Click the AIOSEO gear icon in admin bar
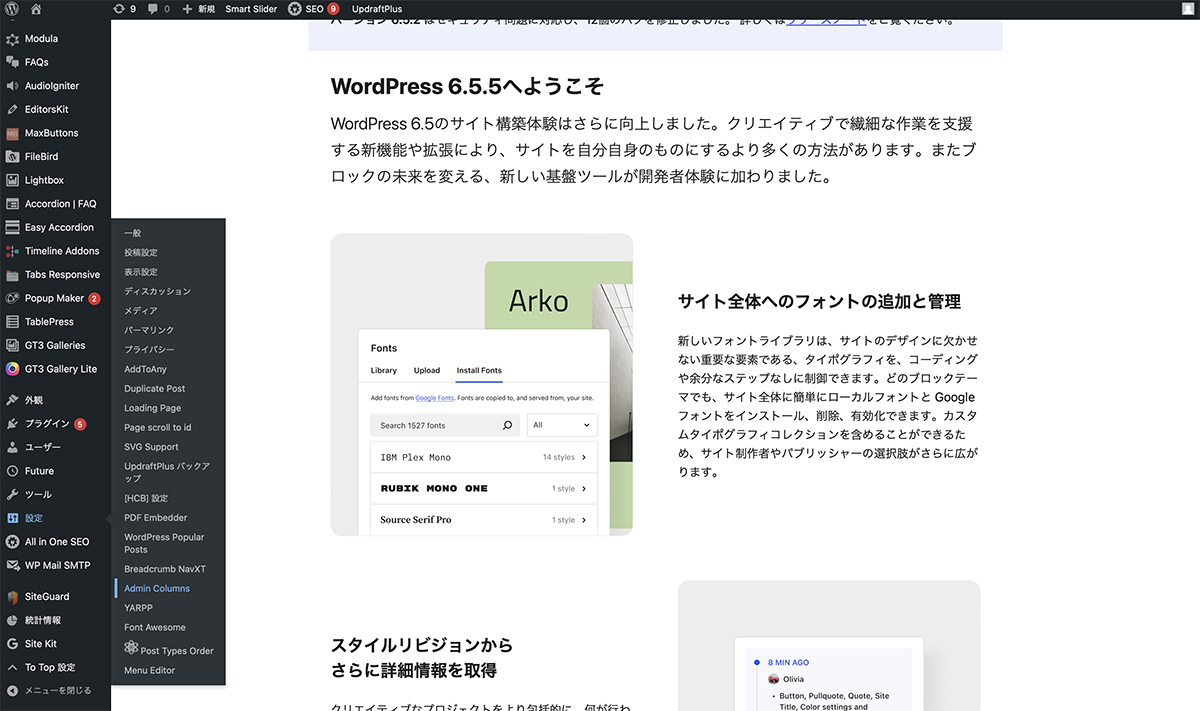The width and height of the screenshot is (1200, 711). click(295, 9)
